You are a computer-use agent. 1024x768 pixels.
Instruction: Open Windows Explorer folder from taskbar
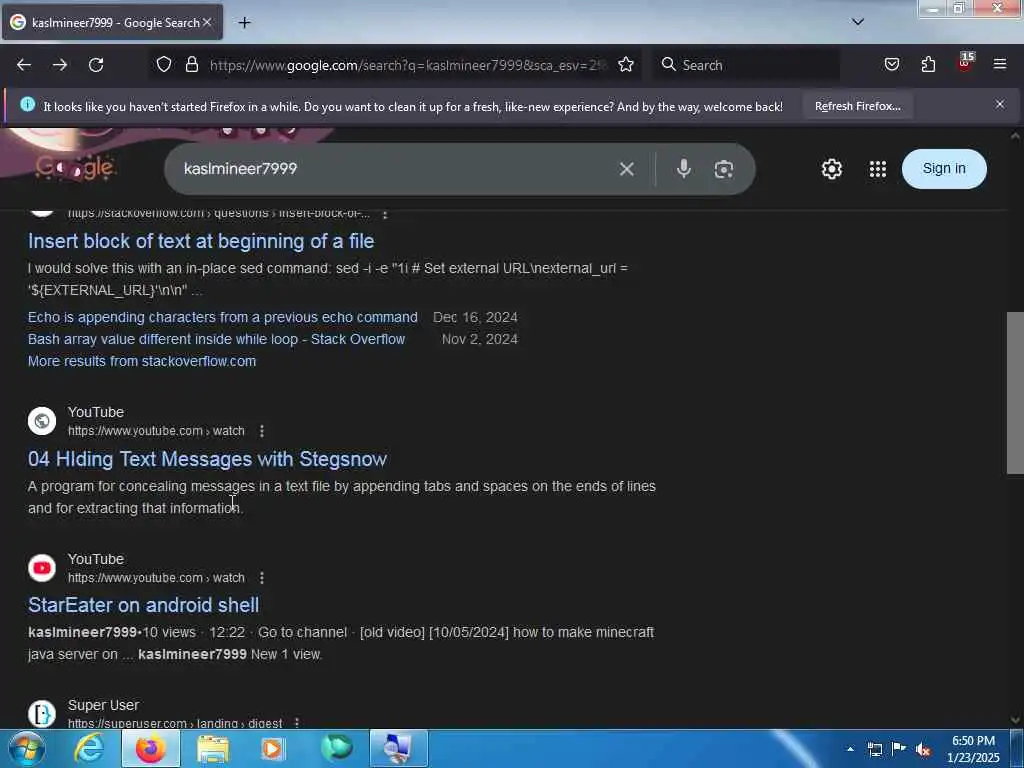click(x=213, y=748)
